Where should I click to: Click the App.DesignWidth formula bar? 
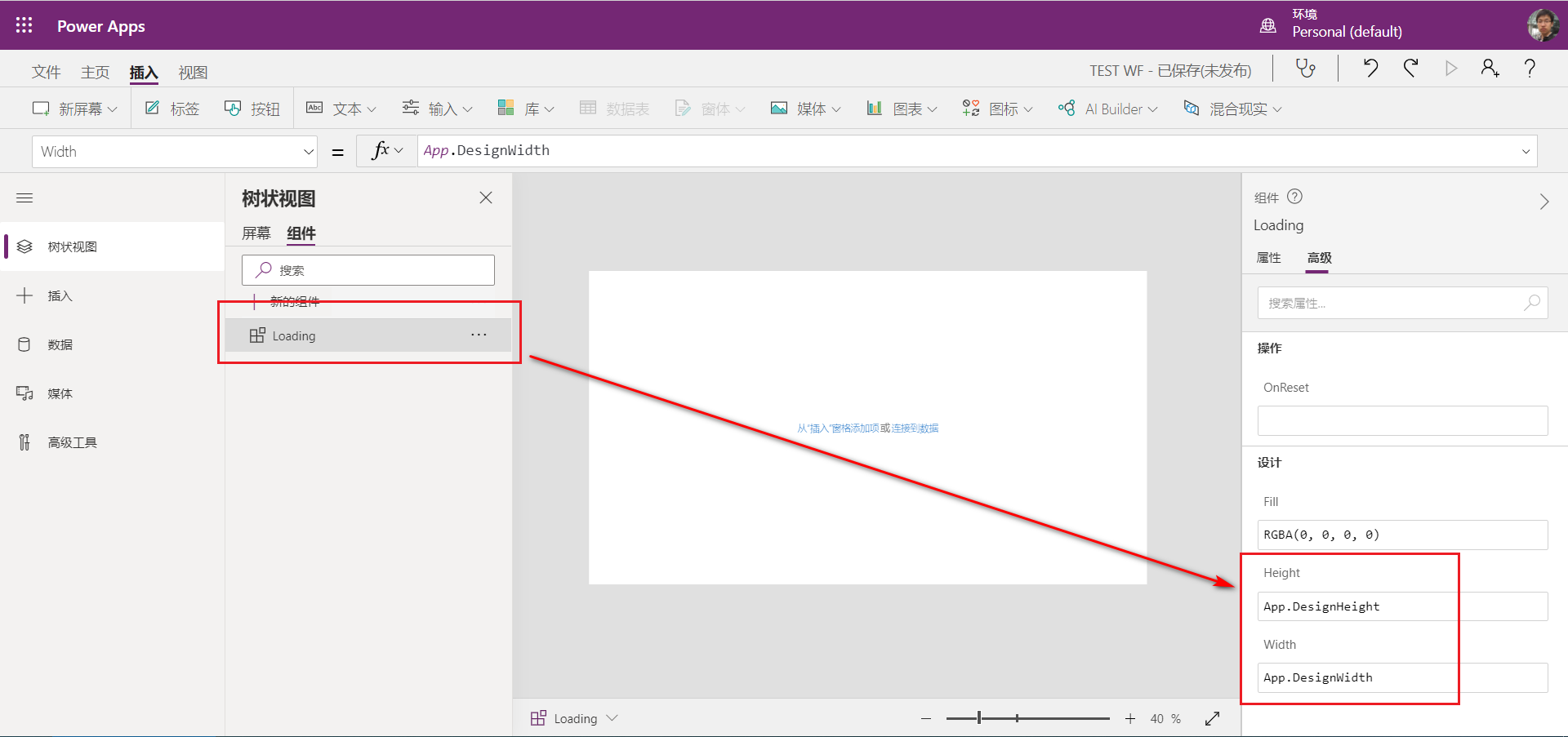click(977, 151)
